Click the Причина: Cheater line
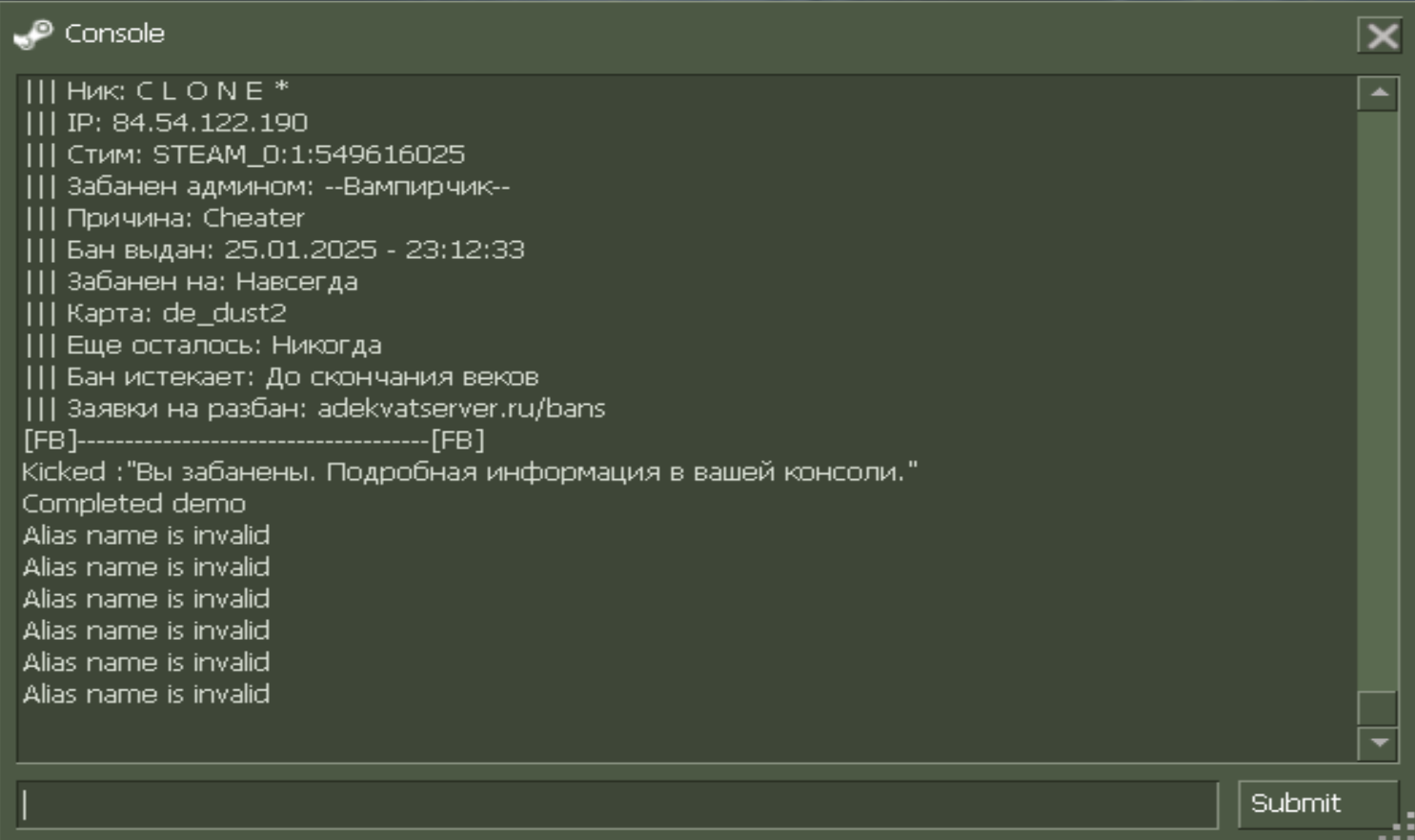The height and width of the screenshot is (840, 1415). tap(164, 218)
